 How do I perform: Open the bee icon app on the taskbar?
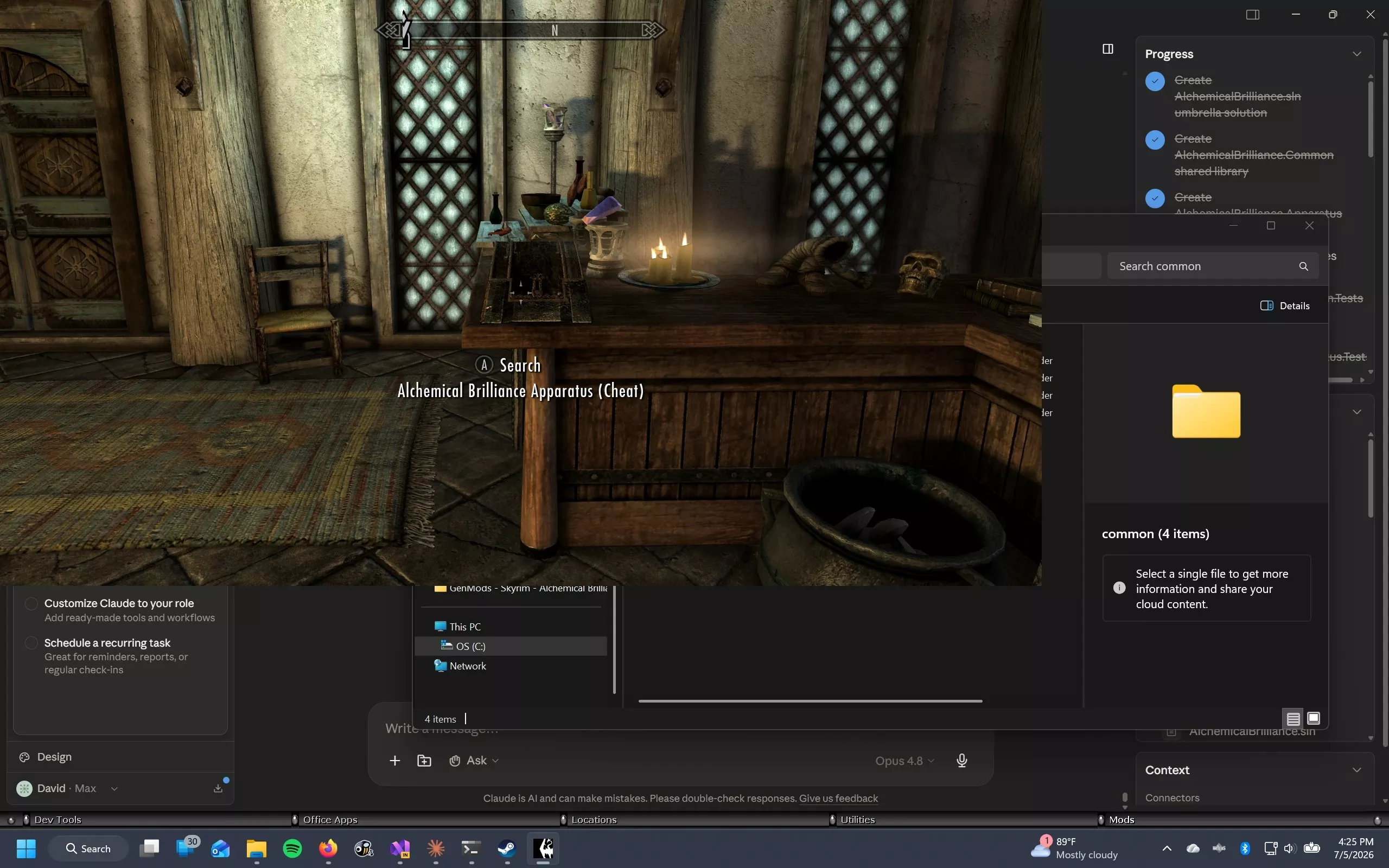[x=364, y=848]
